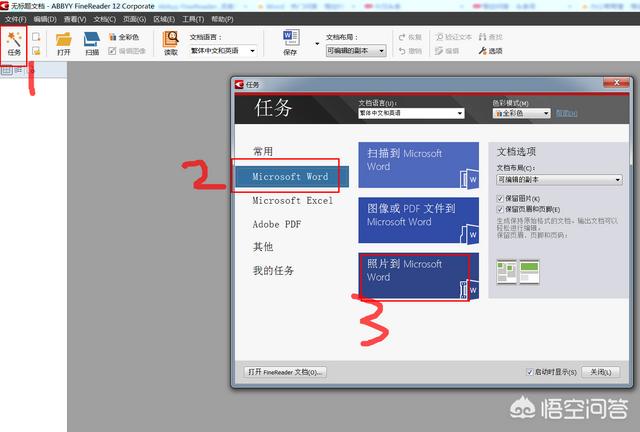Start 扫描到 Microsoft Word task
This screenshot has height=432, width=640.
click(418, 165)
